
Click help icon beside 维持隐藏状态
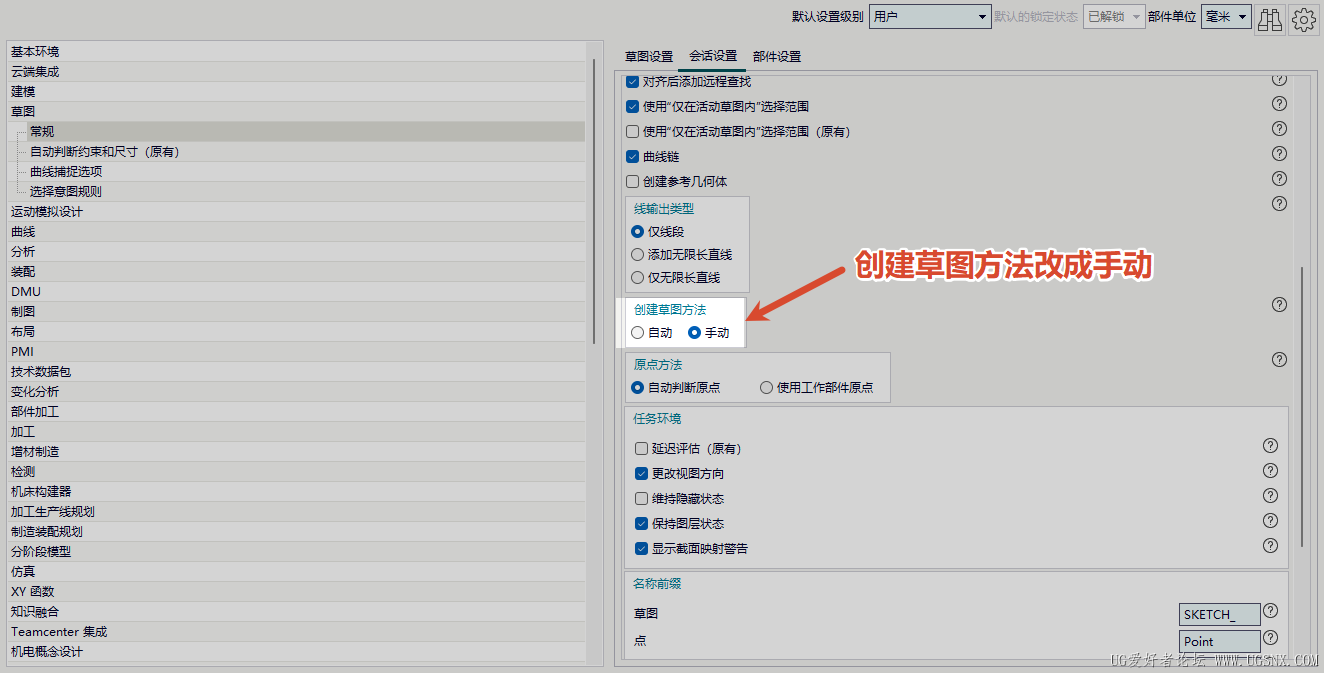click(x=1270, y=496)
